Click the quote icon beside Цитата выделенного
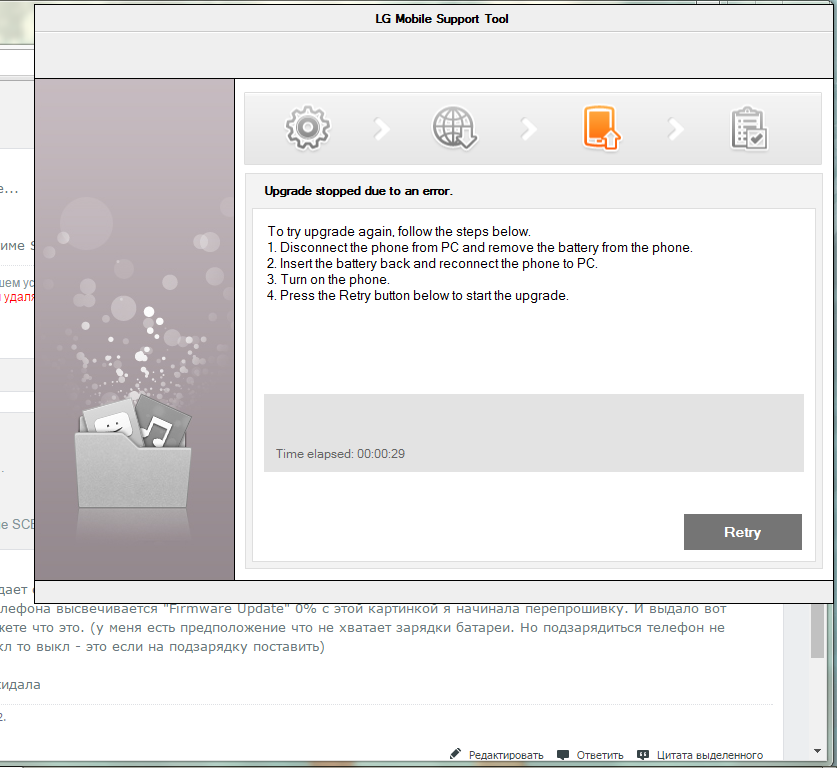The image size is (837, 768). click(x=643, y=755)
